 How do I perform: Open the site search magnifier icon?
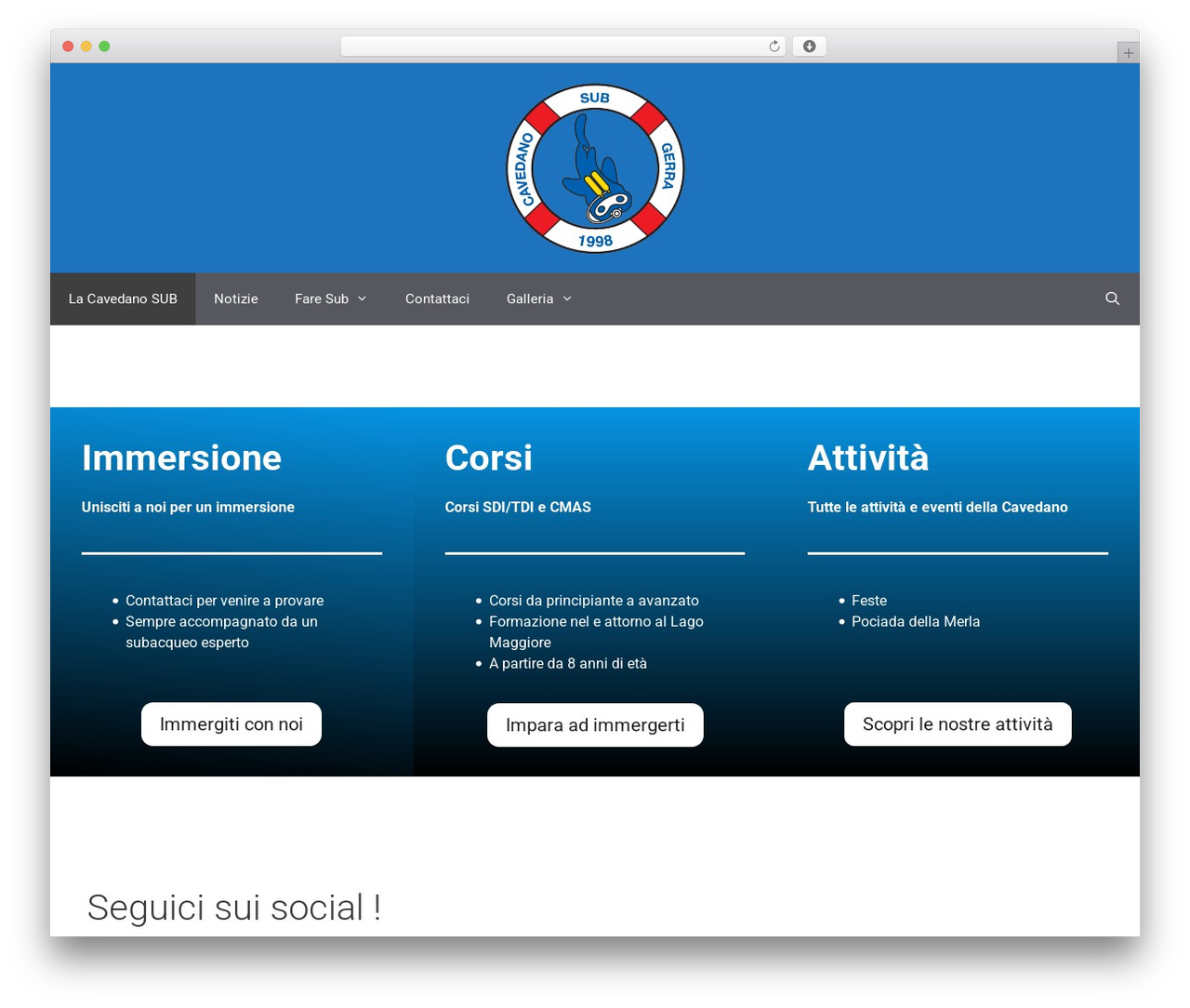[x=1112, y=298]
